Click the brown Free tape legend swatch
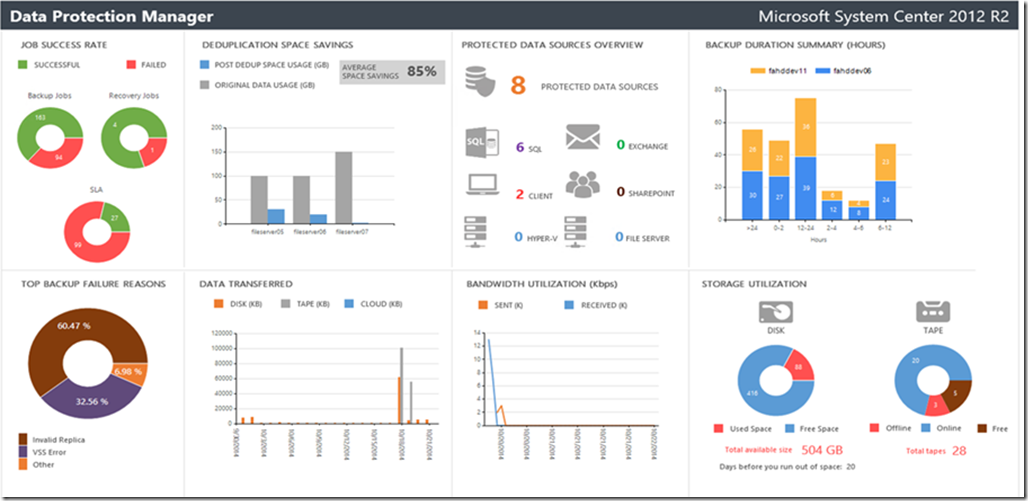Screen dimensions: 1028x501 (983, 428)
